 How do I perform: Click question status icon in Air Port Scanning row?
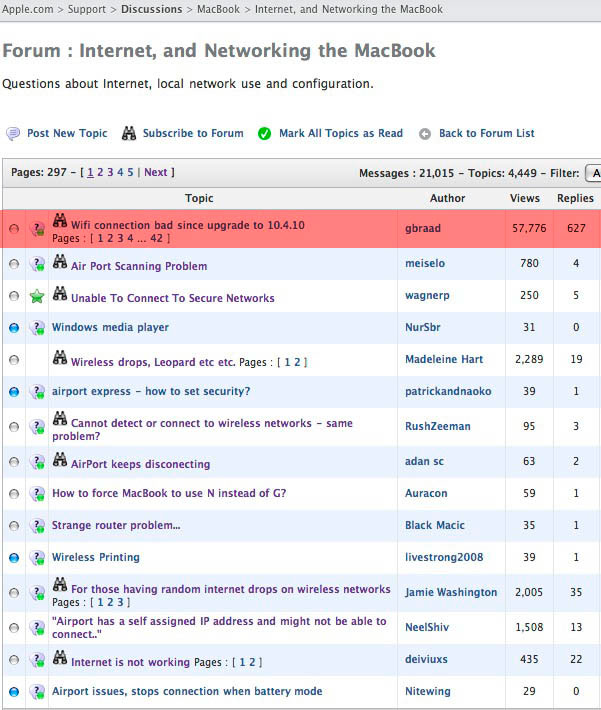click(x=37, y=264)
